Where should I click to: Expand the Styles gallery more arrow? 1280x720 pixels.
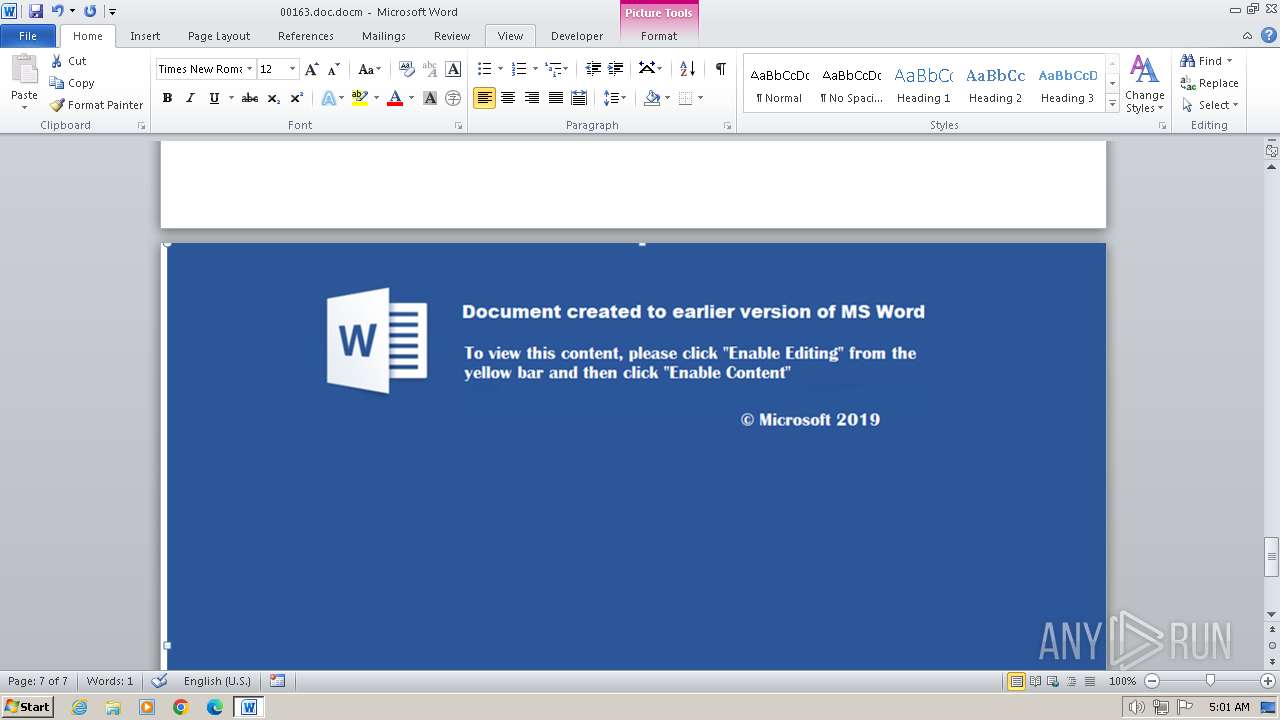point(1112,104)
